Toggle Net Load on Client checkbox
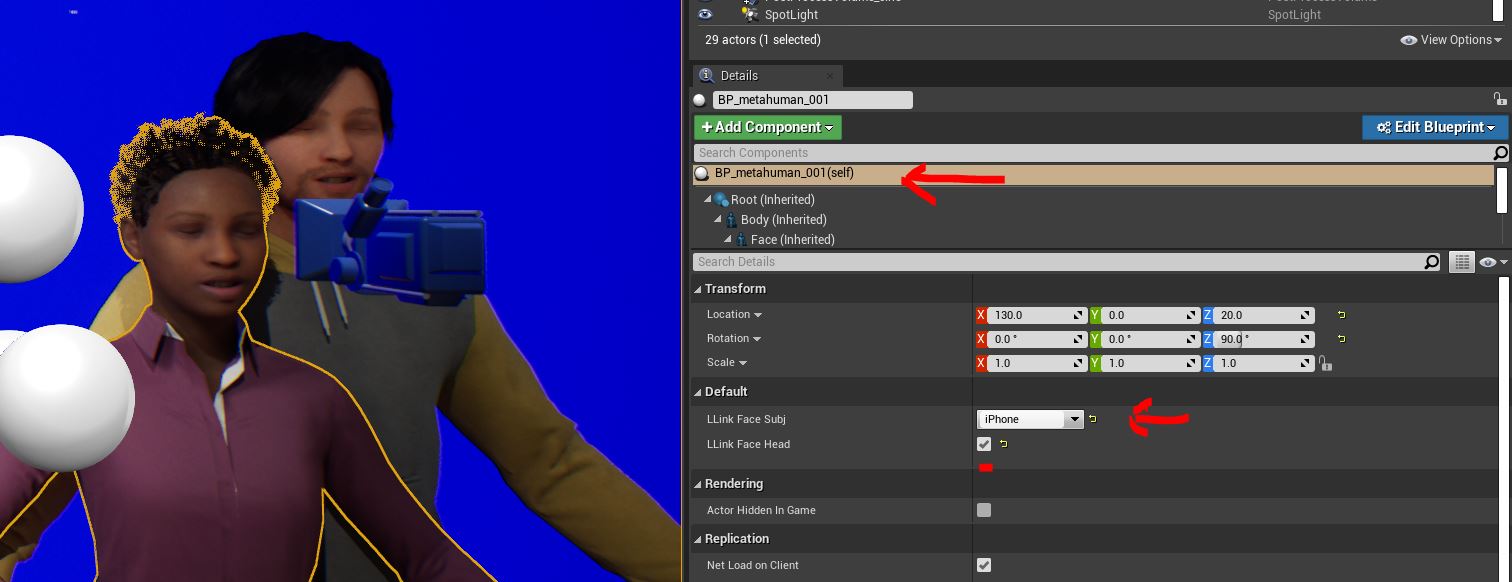 (984, 565)
